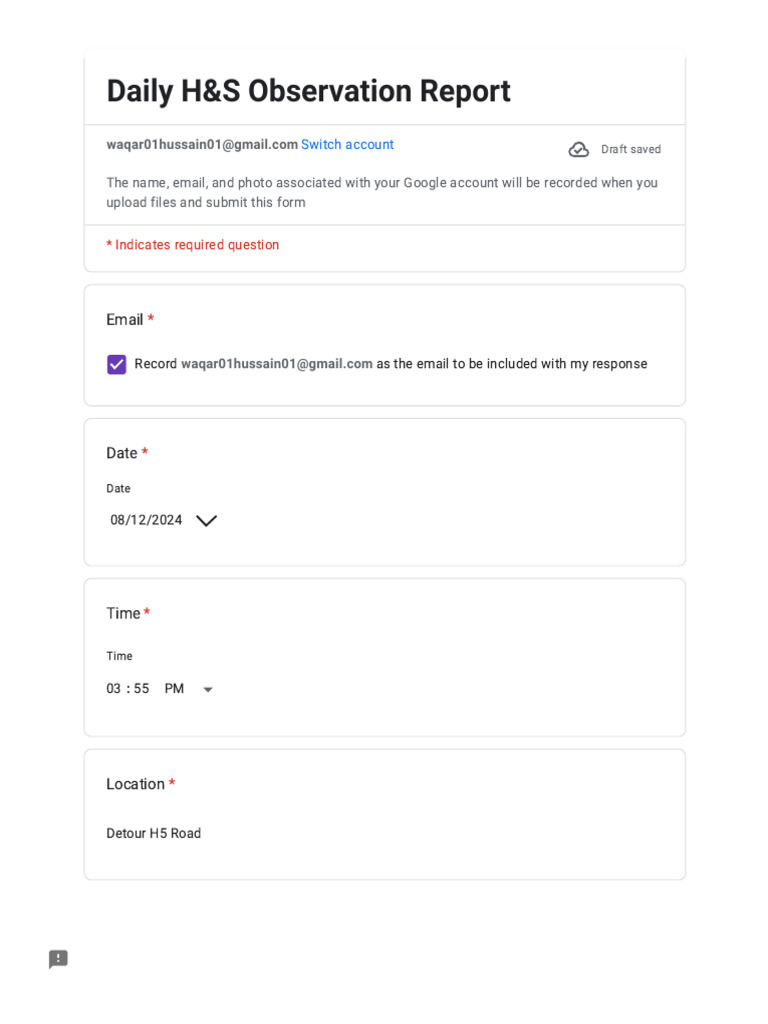Click the report feedback icon
The width and height of the screenshot is (768, 1024).
pyautogui.click(x=58, y=959)
